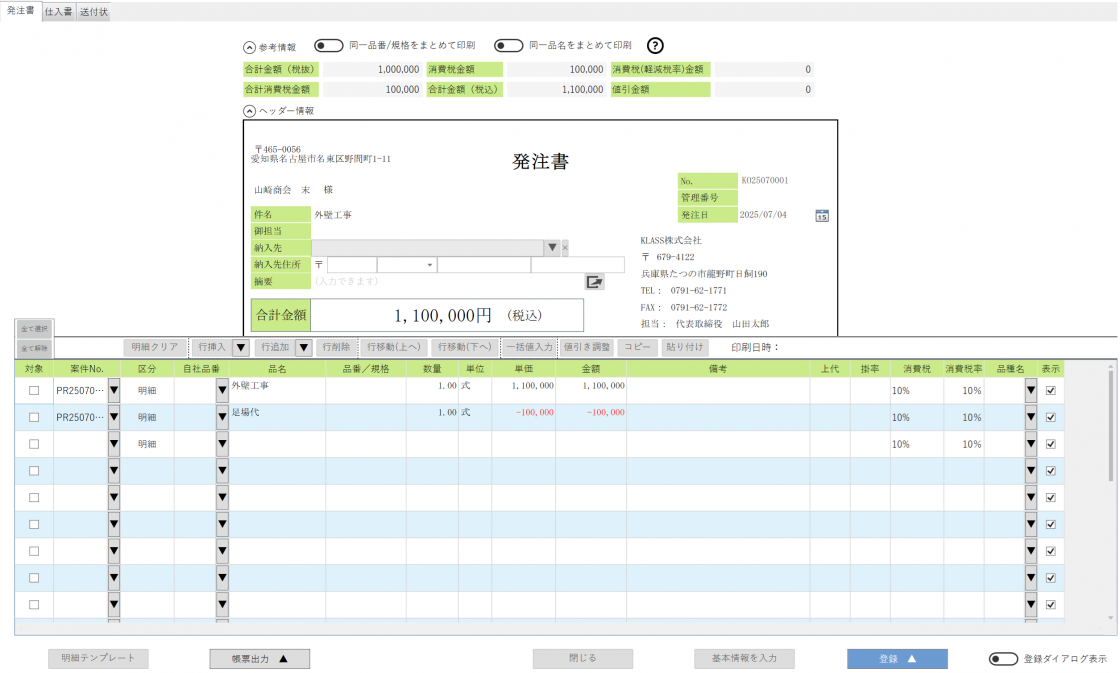The width and height of the screenshot is (1120, 673).
Task: Enable the 同一品名をまとめて印刷 switch
Action: (508, 46)
